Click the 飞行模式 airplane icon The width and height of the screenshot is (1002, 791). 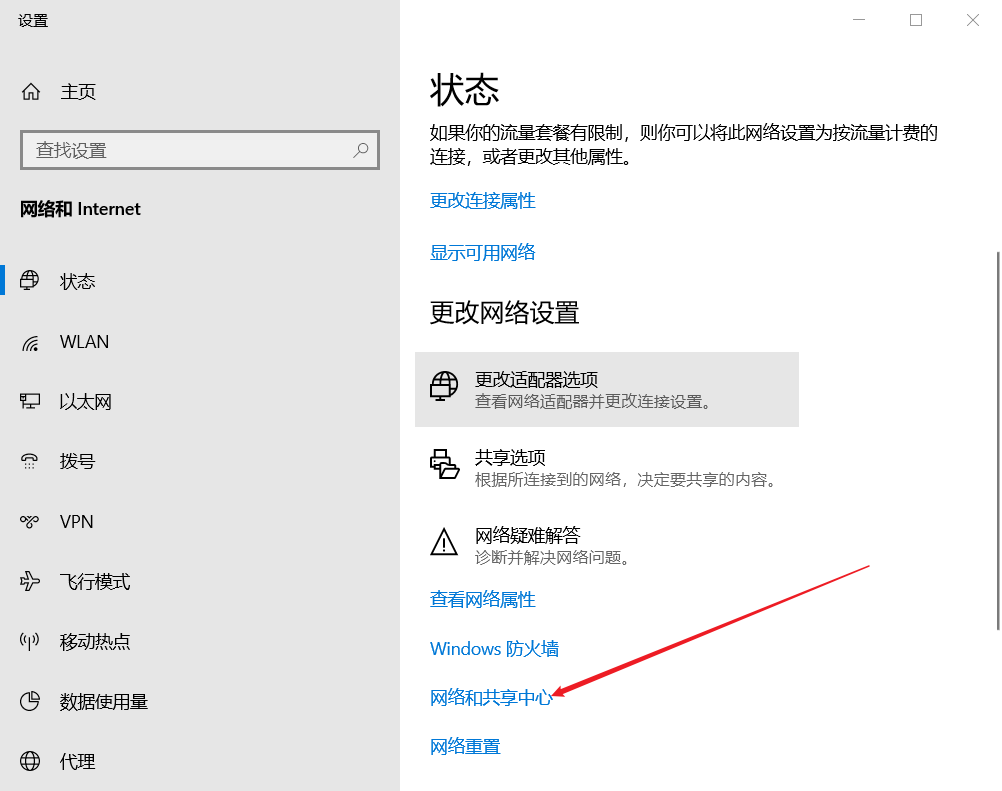(29, 581)
